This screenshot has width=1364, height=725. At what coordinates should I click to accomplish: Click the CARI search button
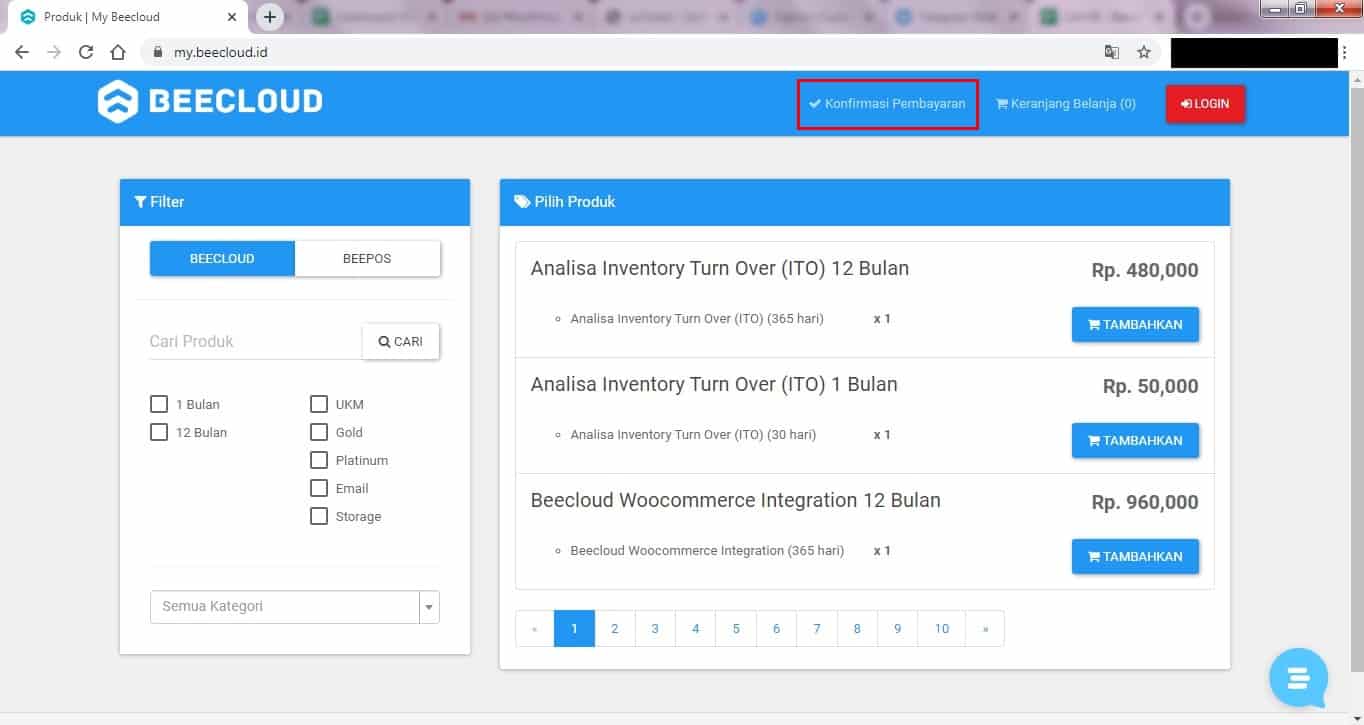coord(401,341)
